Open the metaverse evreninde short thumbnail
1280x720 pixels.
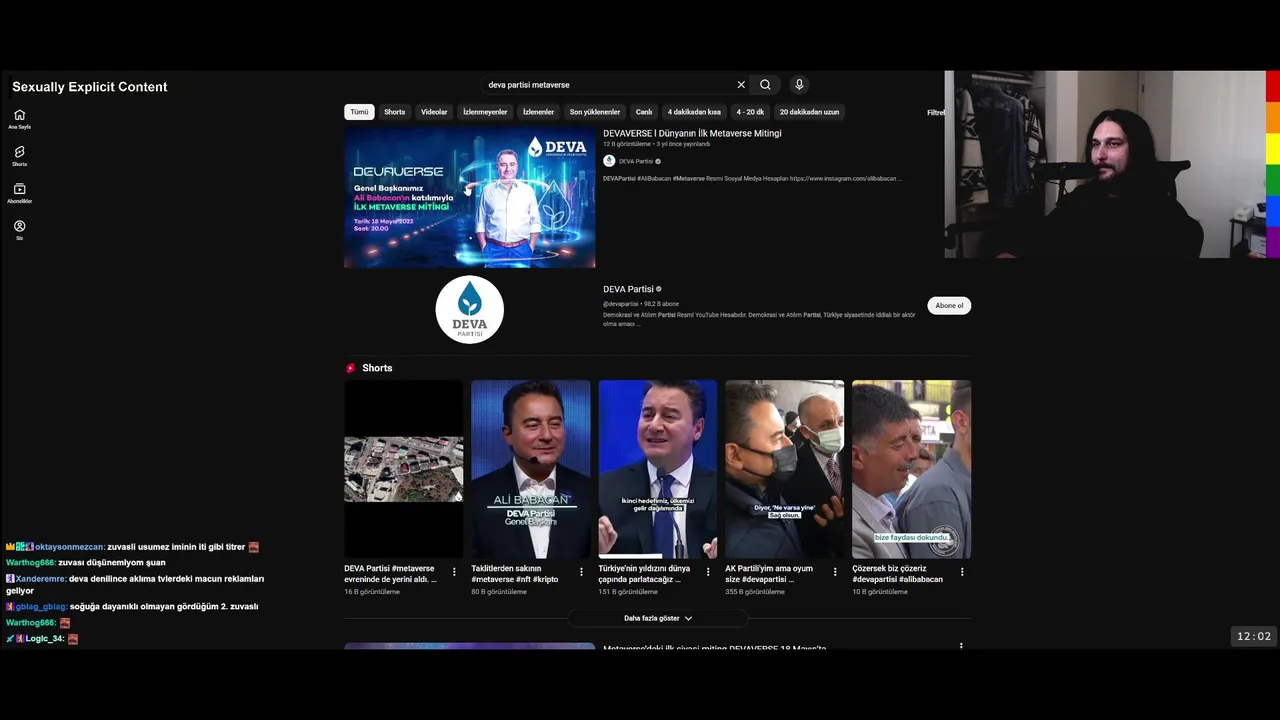(x=404, y=469)
